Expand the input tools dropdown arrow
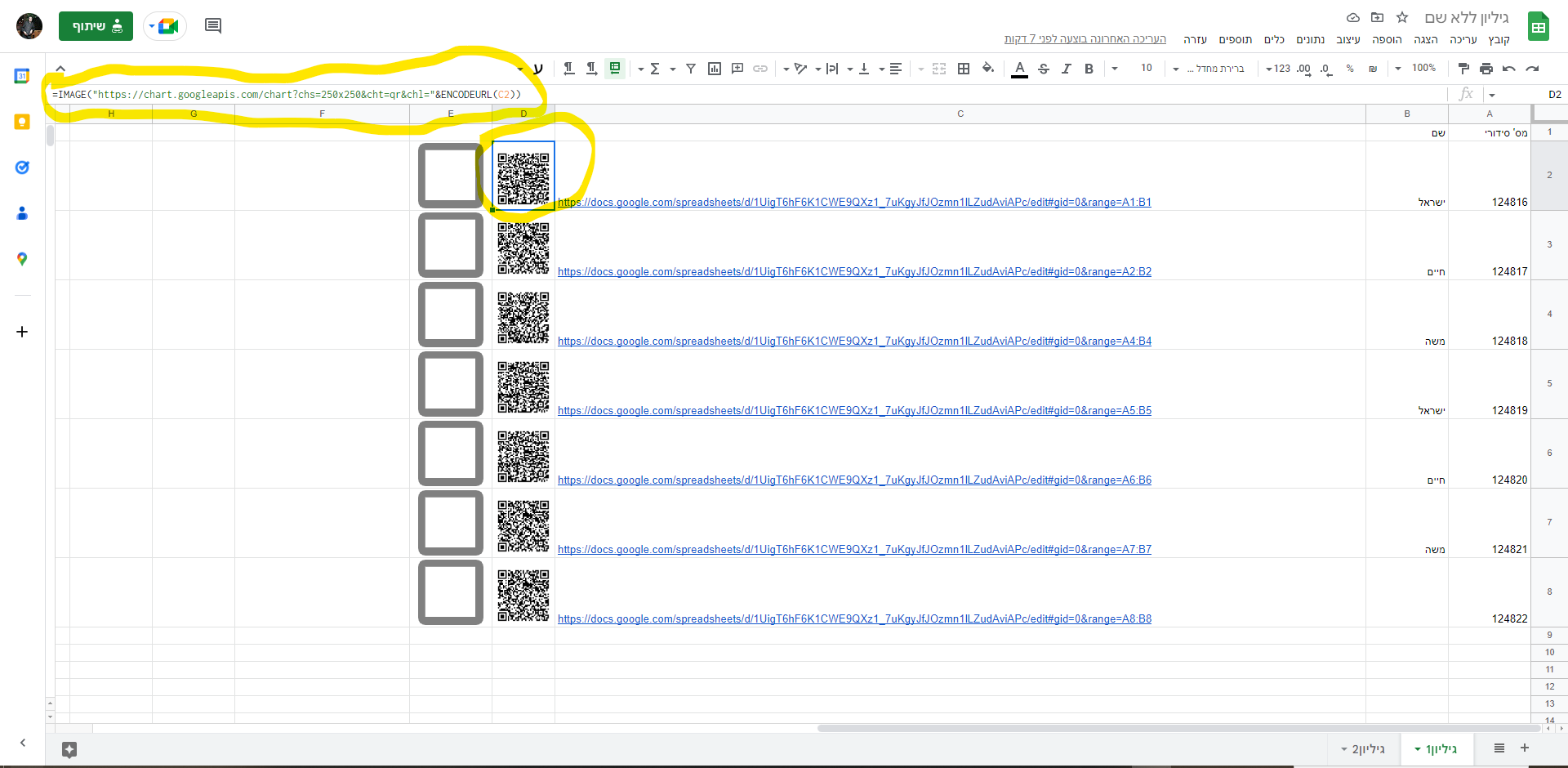The image size is (1568, 768). tap(520, 69)
